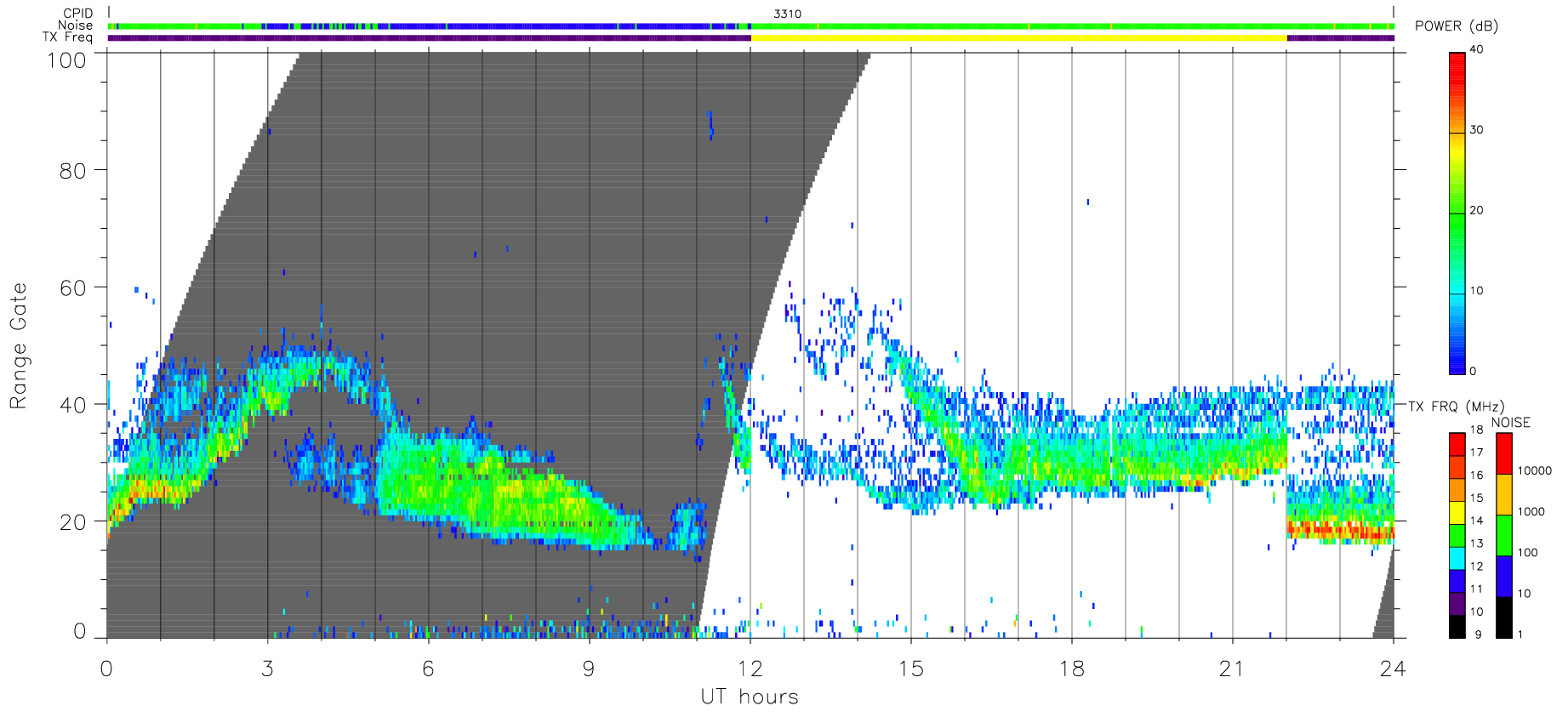Click the POWER (dB) legend title
The image size is (1568, 723).
coord(1457,26)
